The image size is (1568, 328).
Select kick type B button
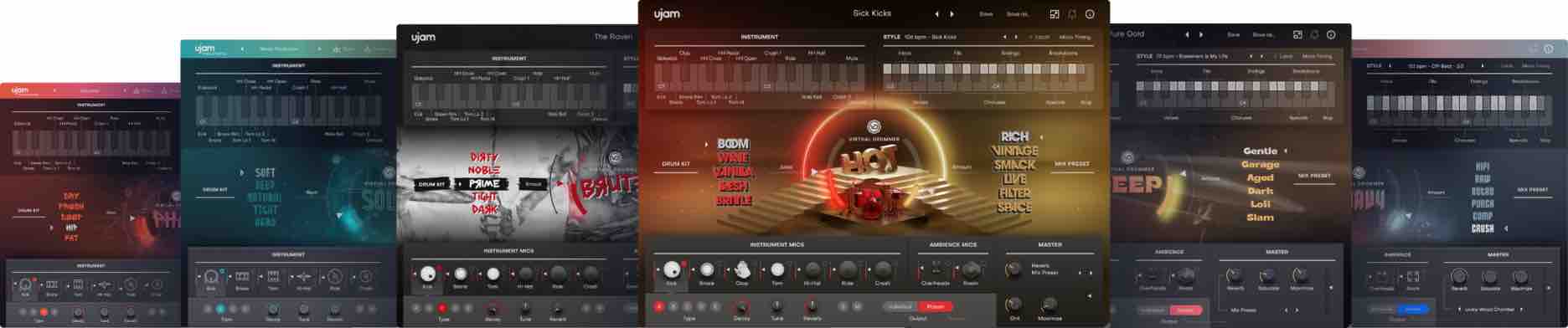pos(673,307)
